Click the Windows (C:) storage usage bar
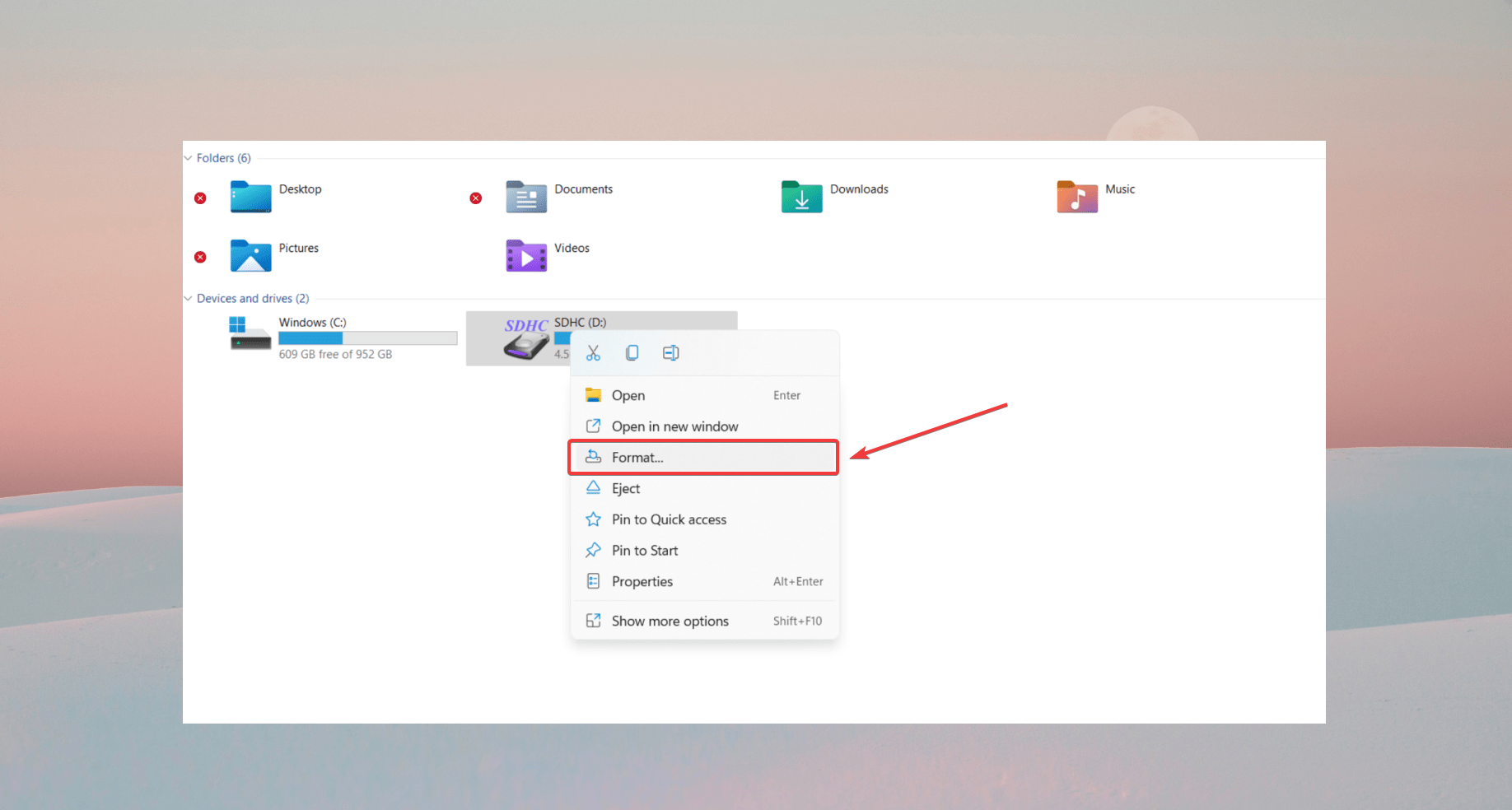The image size is (1512, 810). (367, 338)
